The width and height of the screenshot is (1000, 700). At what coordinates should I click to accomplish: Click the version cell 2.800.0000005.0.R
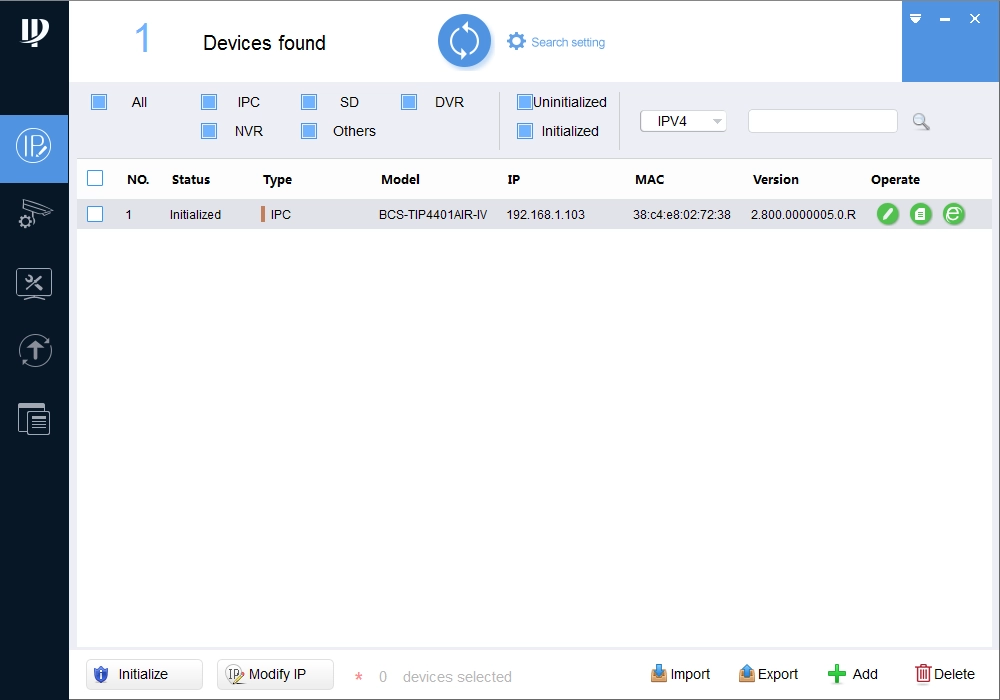[803, 215]
